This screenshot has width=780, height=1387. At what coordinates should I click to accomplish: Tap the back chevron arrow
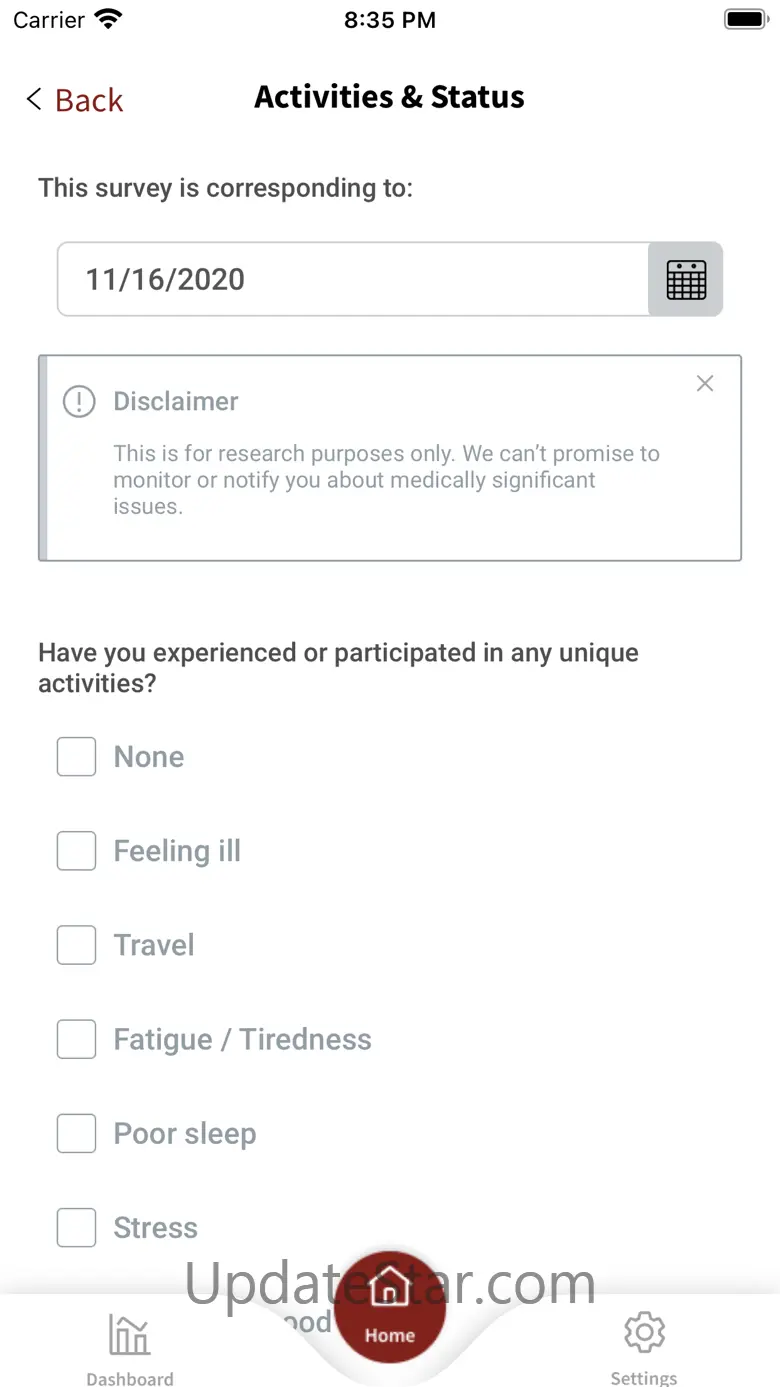pos(34,99)
